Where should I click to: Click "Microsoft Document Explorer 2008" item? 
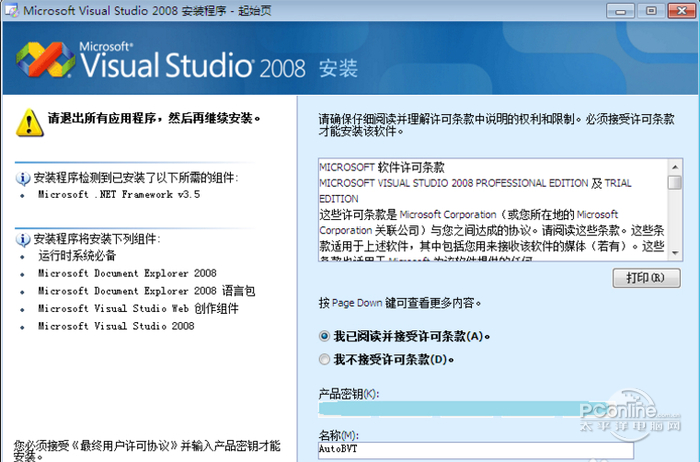tap(127, 273)
